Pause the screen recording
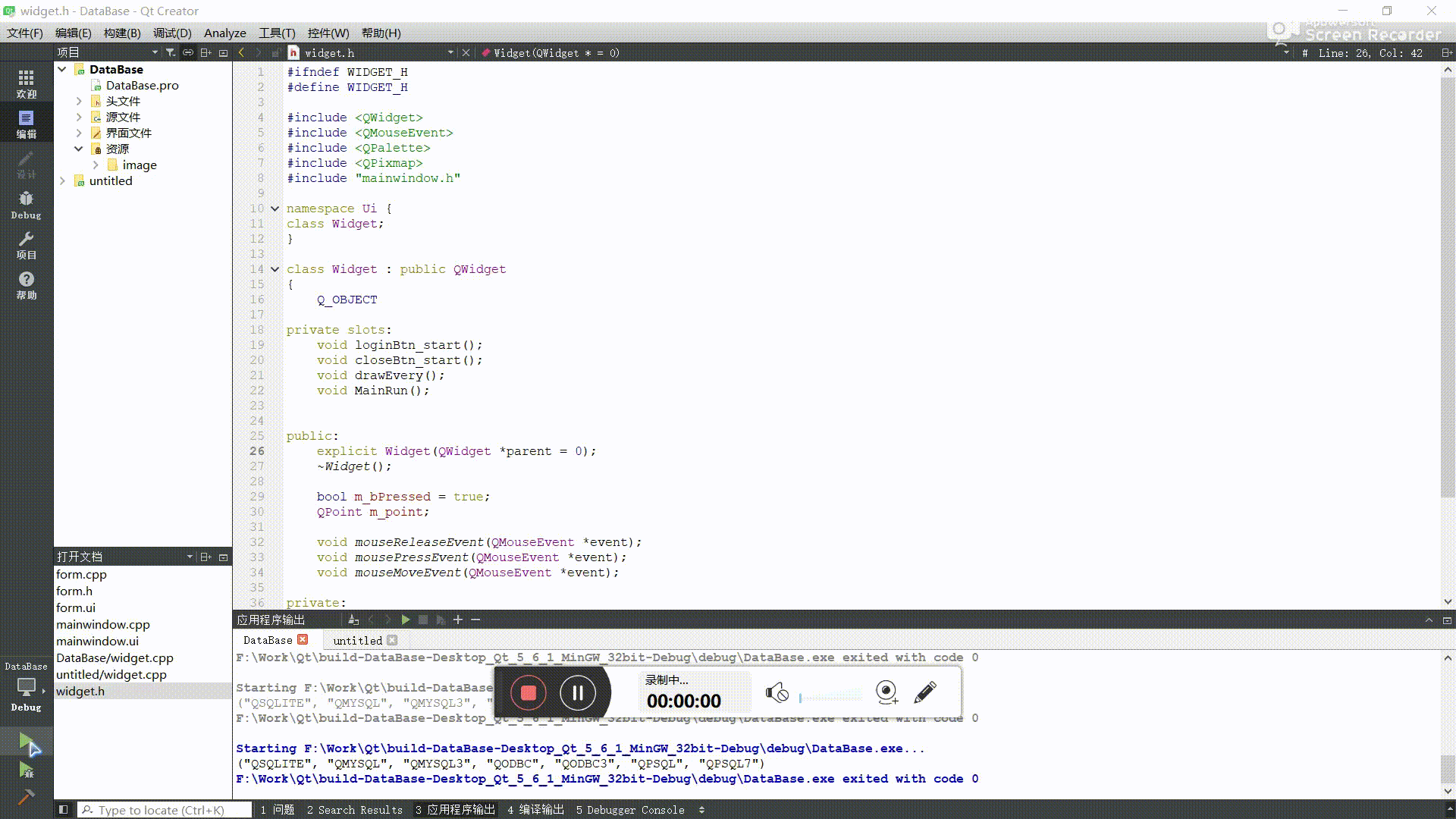This screenshot has height=819, width=1456. tap(578, 692)
